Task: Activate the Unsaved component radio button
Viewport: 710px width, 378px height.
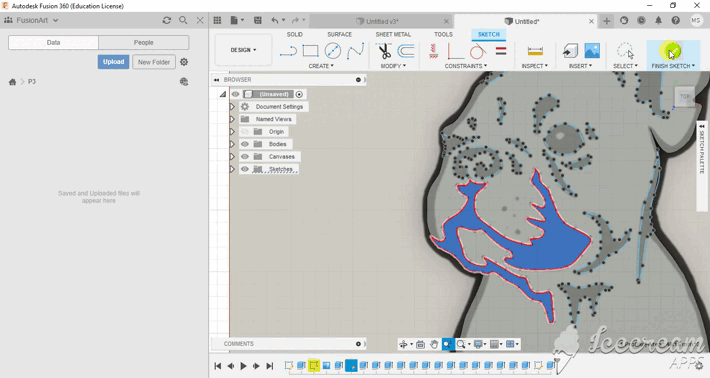Action: tap(299, 94)
